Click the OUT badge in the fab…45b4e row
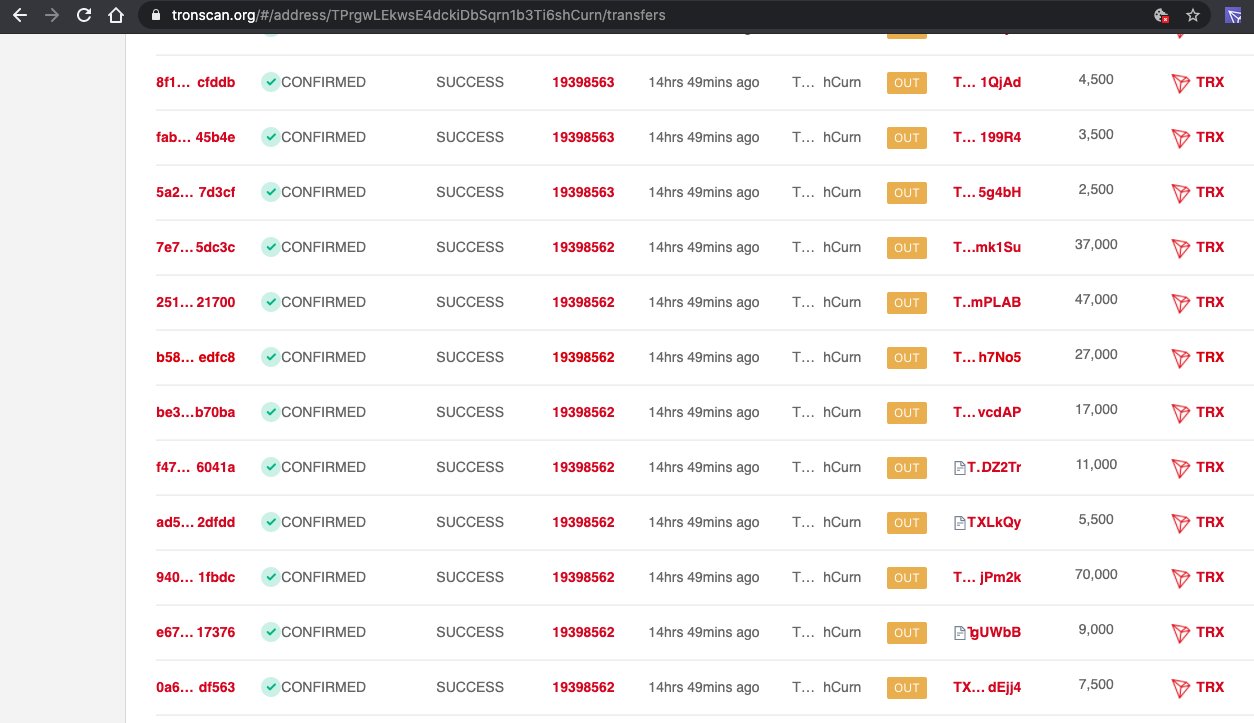Viewport: 1254px width, 723px height. coord(907,138)
